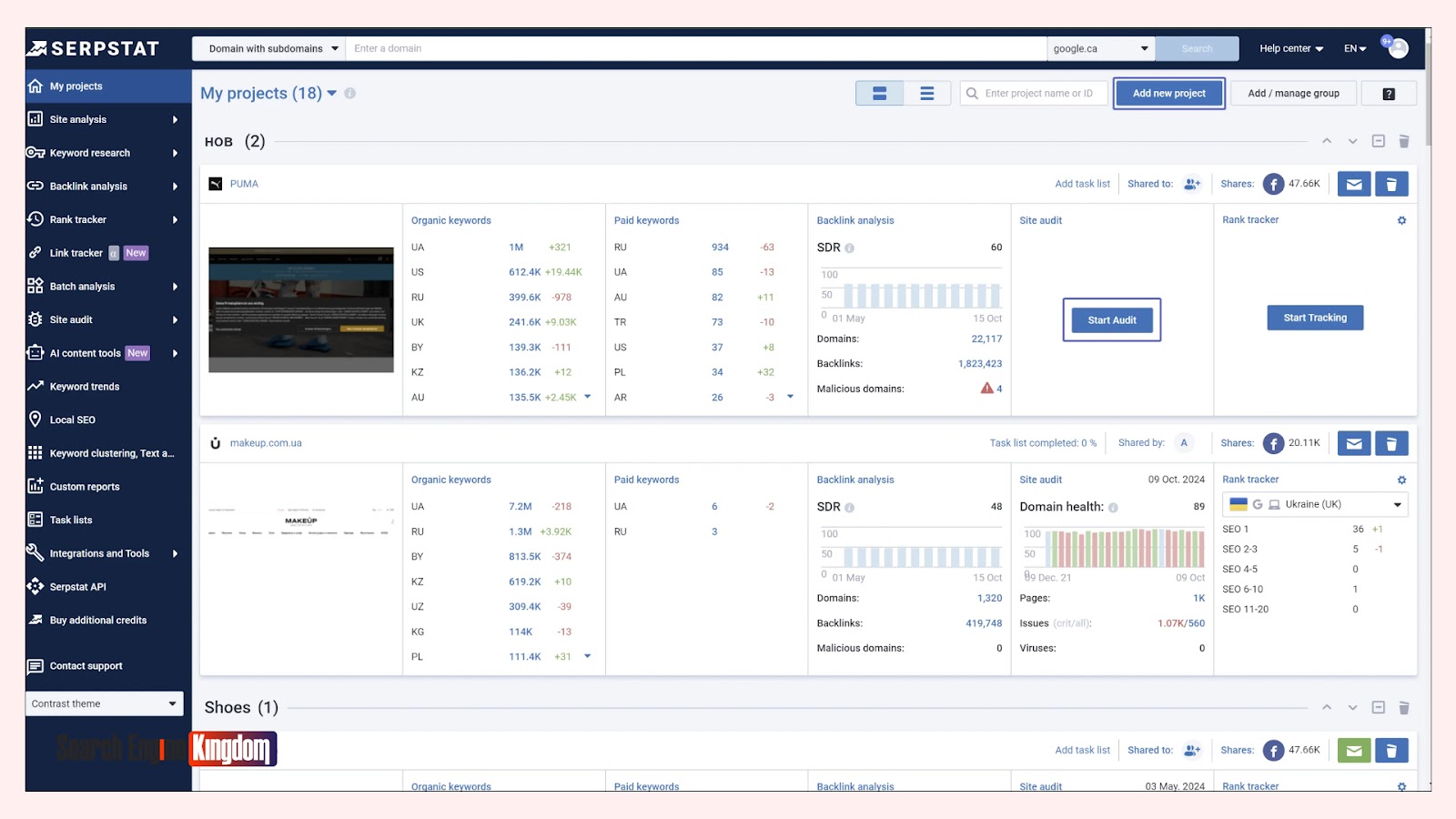
Task: Delete PUMA project trash button
Action: (x=1391, y=184)
